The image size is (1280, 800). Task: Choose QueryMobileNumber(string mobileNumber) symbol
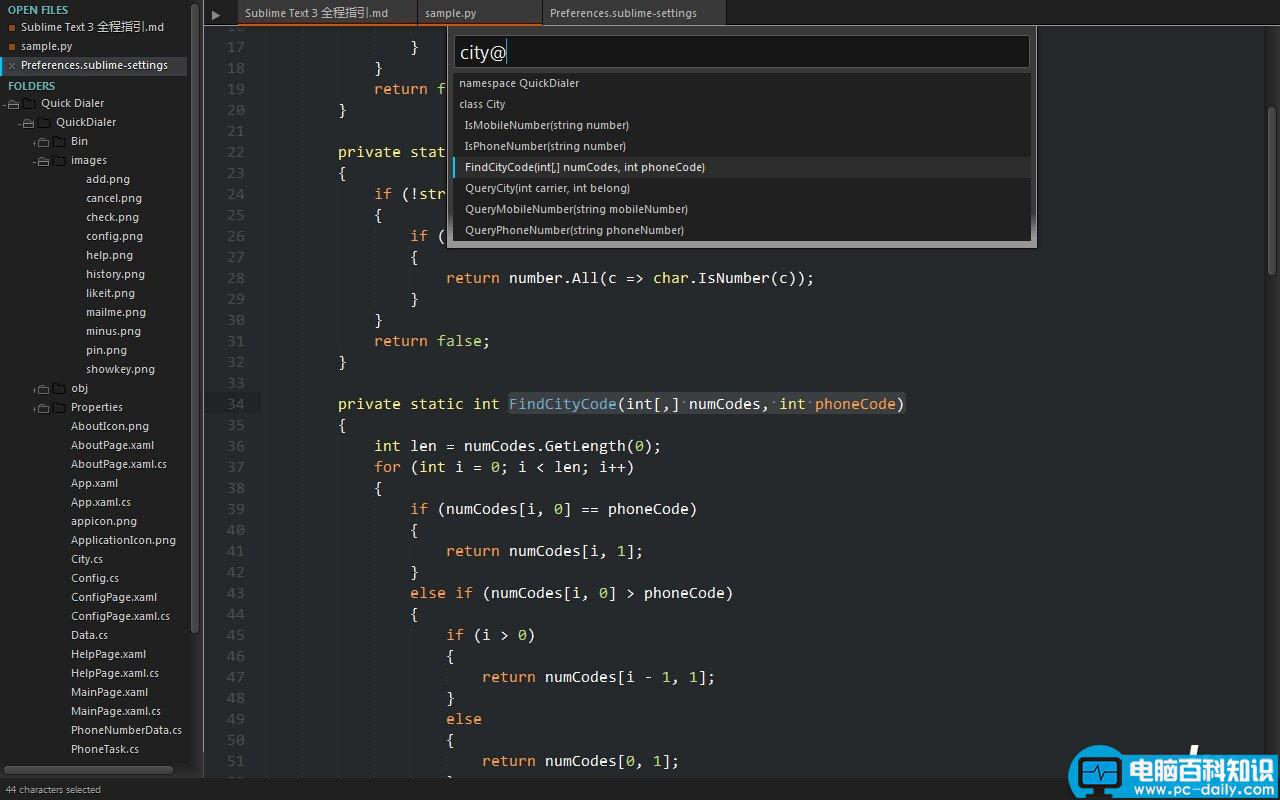pos(741,209)
